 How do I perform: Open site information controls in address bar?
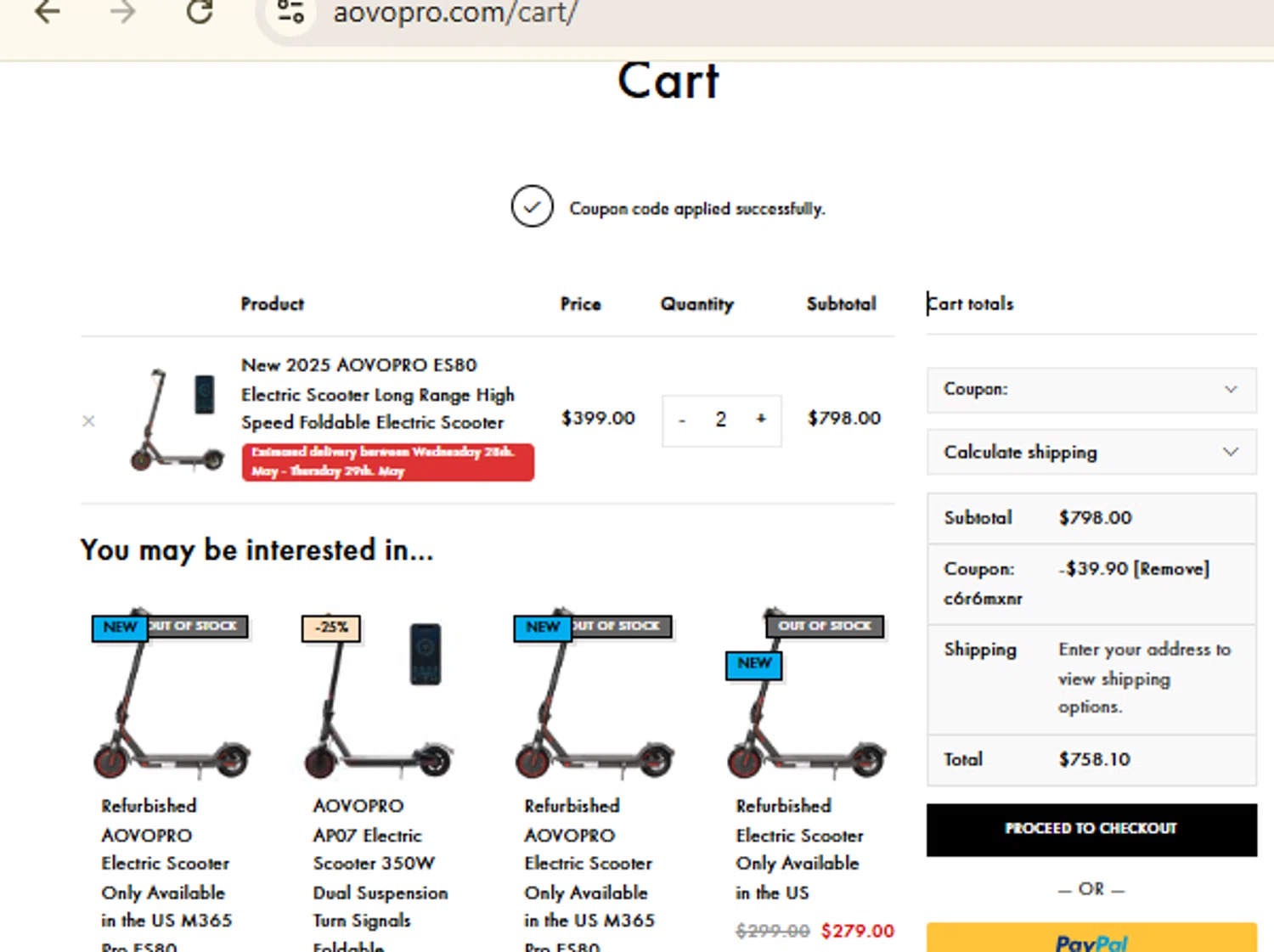pos(290,12)
